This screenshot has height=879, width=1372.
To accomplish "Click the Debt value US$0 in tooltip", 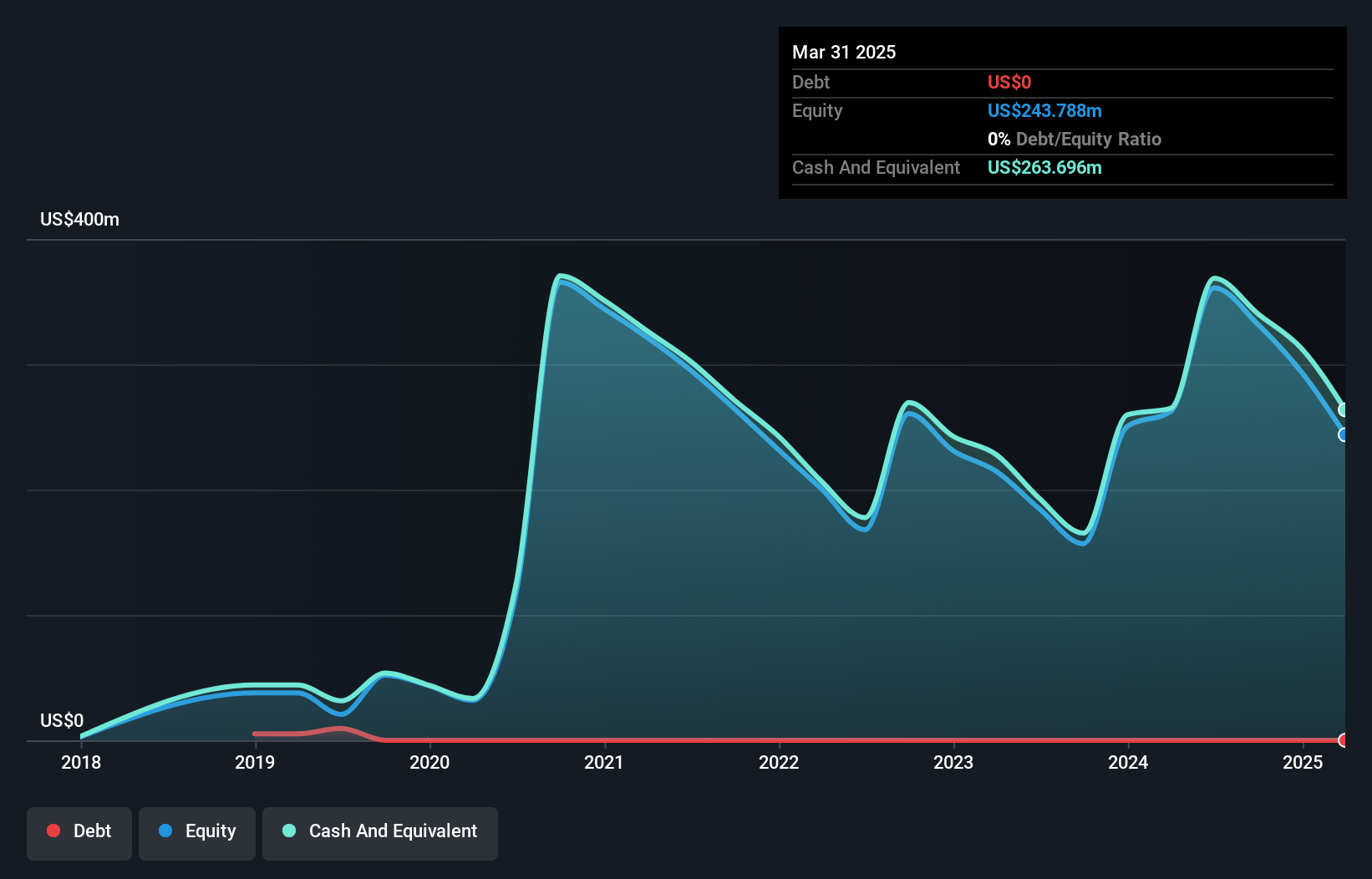I will coord(1009,83).
